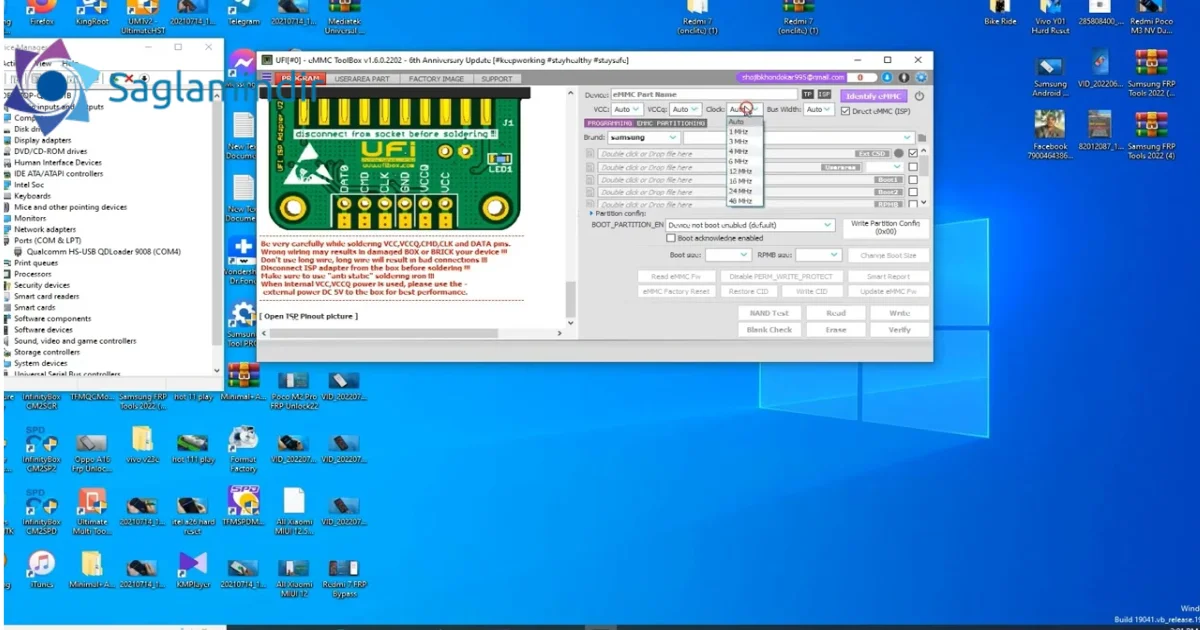Open the VCC voltage dropdown
1200x630 pixels.
(x=627, y=109)
